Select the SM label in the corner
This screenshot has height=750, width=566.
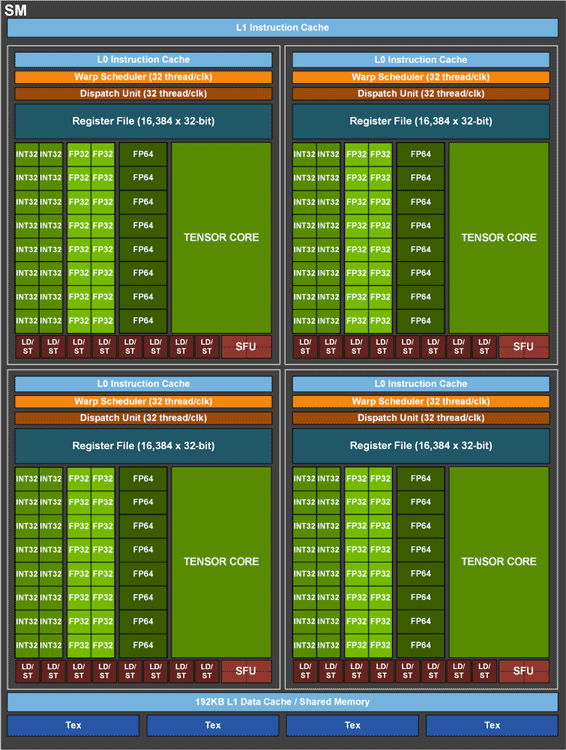click(15, 10)
